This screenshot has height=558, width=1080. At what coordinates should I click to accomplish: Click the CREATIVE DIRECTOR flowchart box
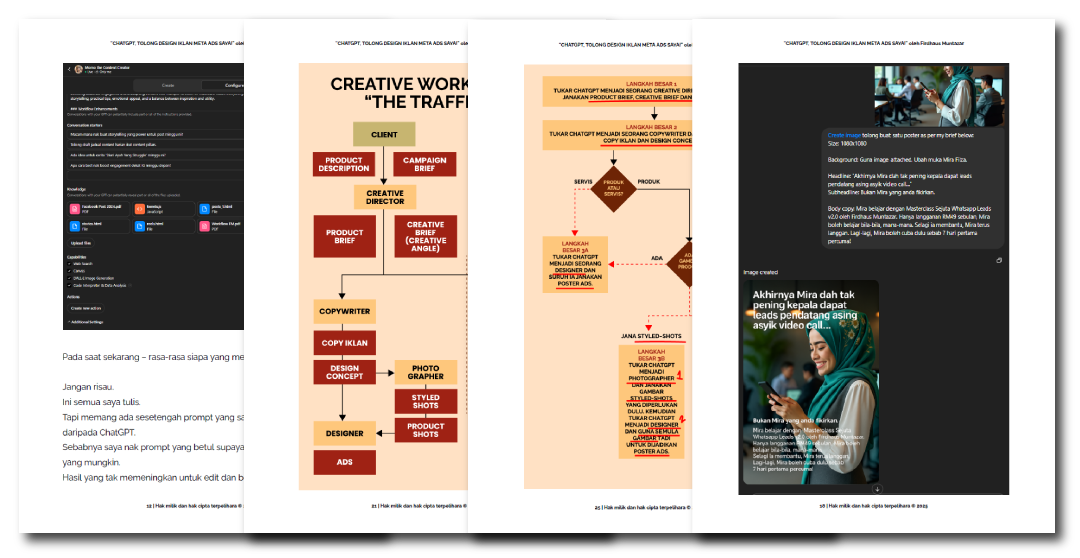click(385, 197)
